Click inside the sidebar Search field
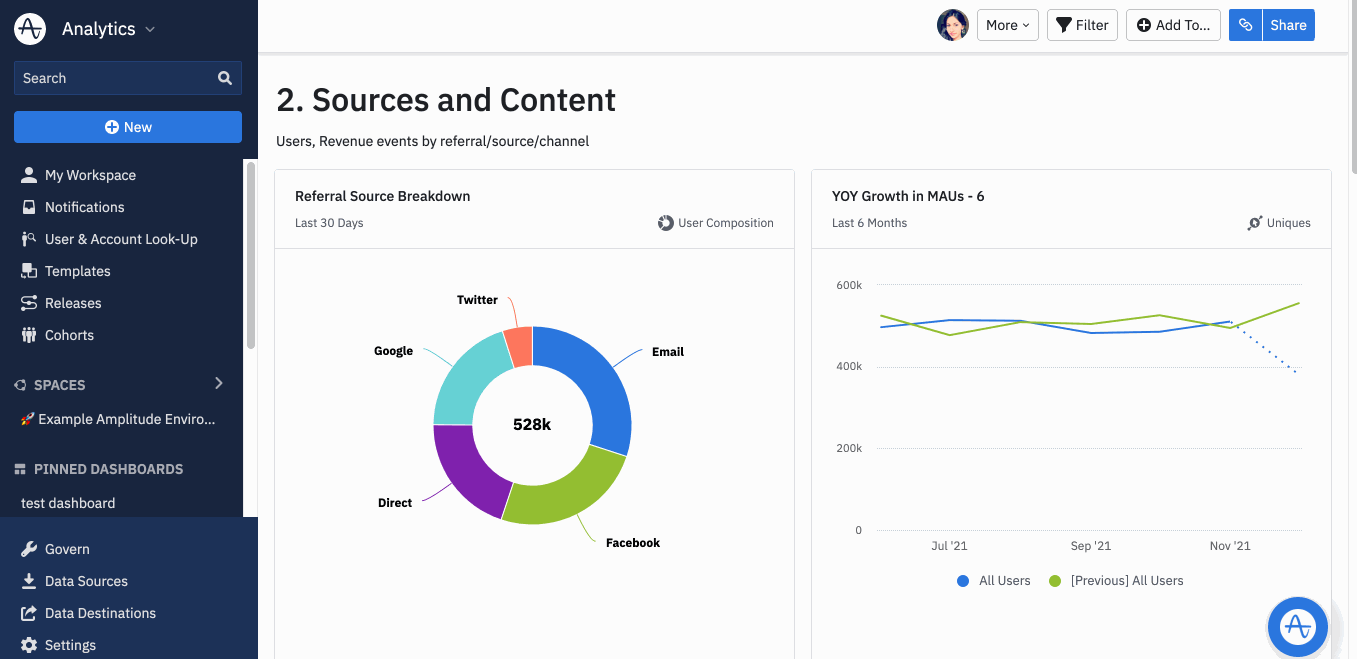 (x=110, y=78)
